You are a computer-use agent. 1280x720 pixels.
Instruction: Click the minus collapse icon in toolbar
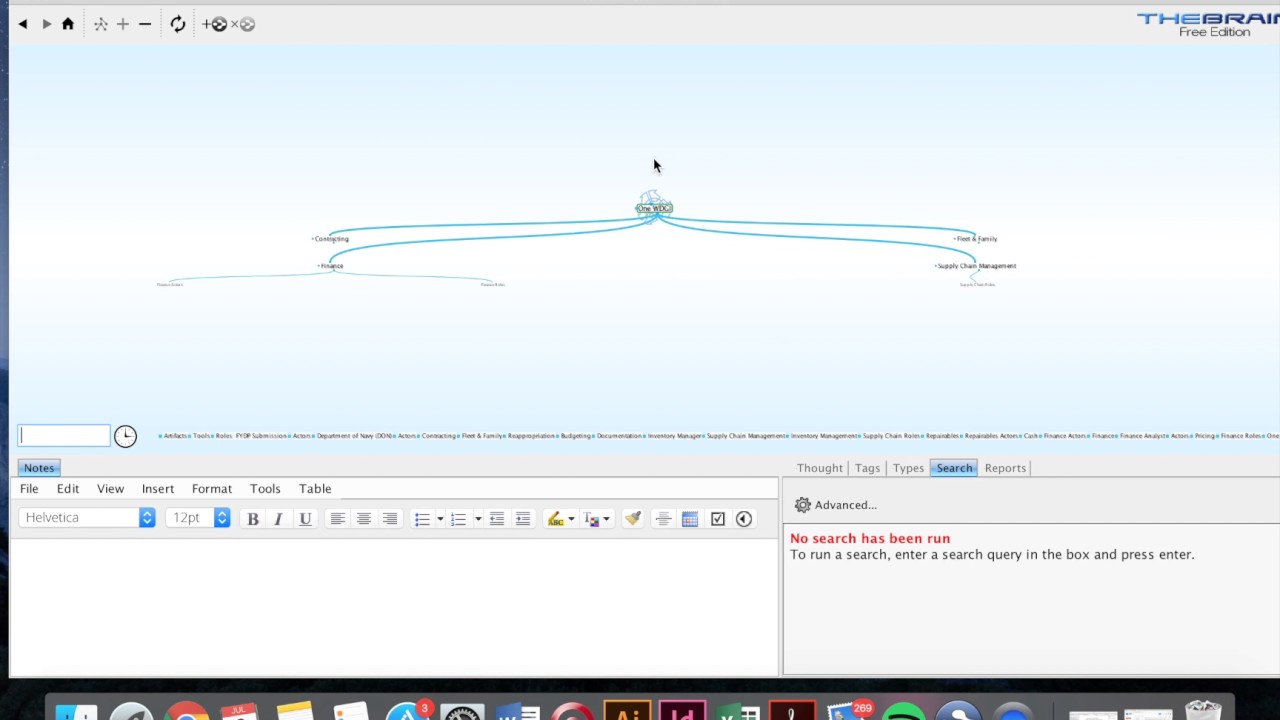click(x=145, y=24)
